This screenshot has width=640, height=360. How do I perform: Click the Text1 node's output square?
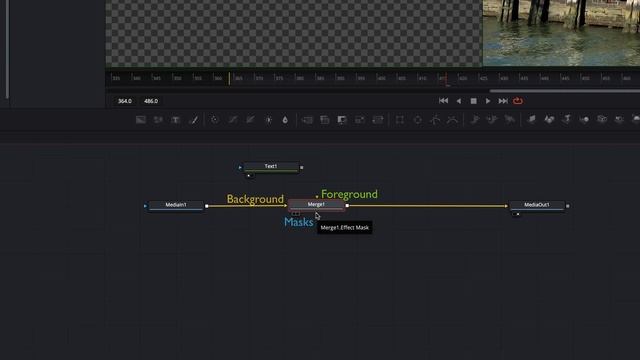(302, 167)
